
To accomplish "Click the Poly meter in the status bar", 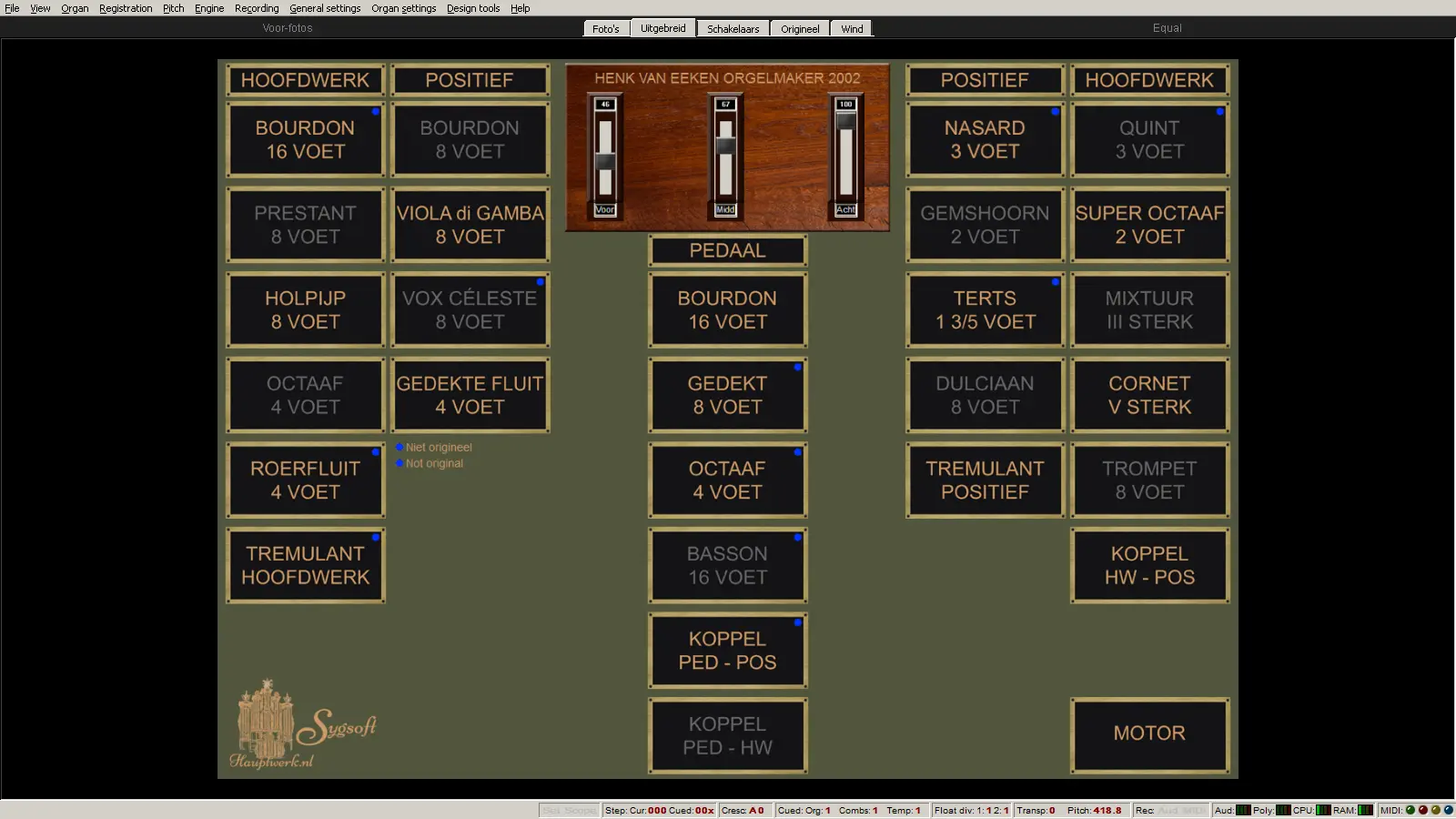I will (1282, 810).
